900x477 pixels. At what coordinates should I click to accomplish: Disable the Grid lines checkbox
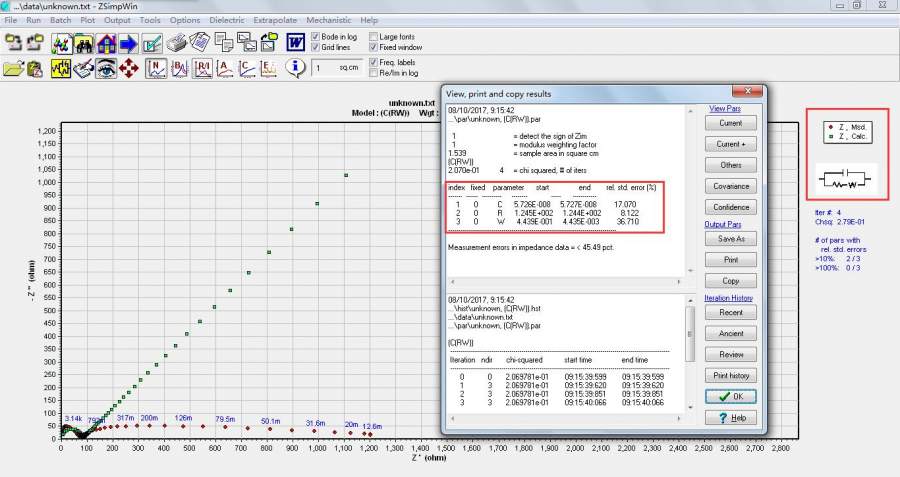click(317, 47)
